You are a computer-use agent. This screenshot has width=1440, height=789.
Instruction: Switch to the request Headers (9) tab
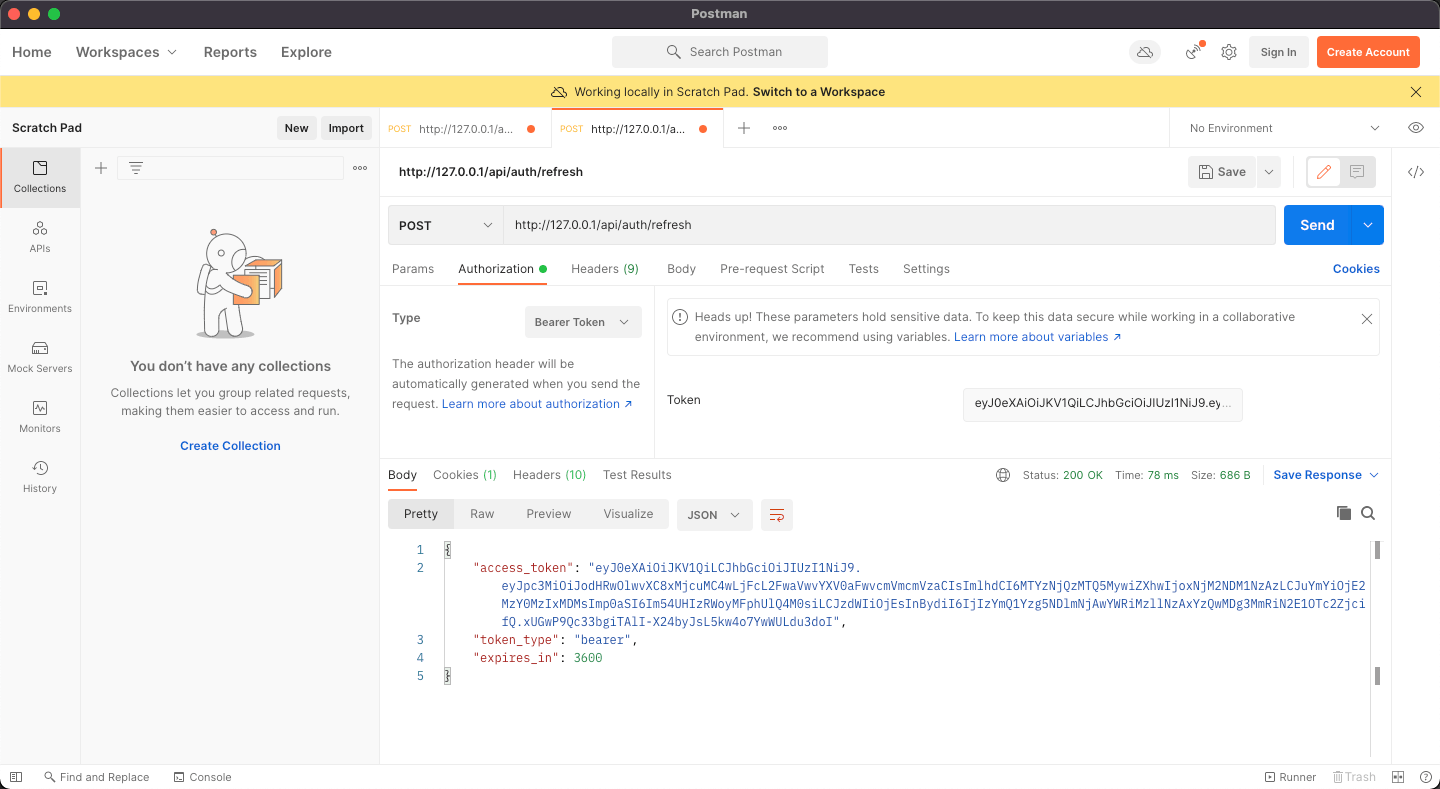[x=605, y=269]
